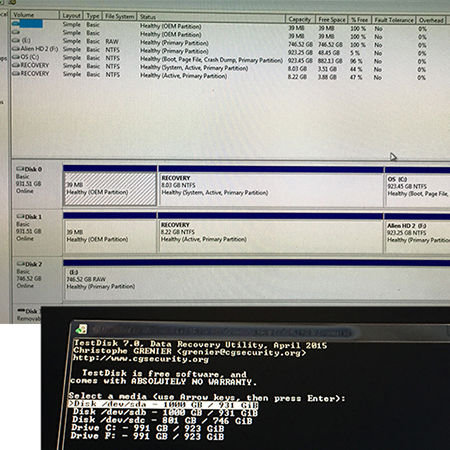Click the 44 % free cell
Image resolution: width=450 pixels, height=450 pixels.
pos(356,69)
